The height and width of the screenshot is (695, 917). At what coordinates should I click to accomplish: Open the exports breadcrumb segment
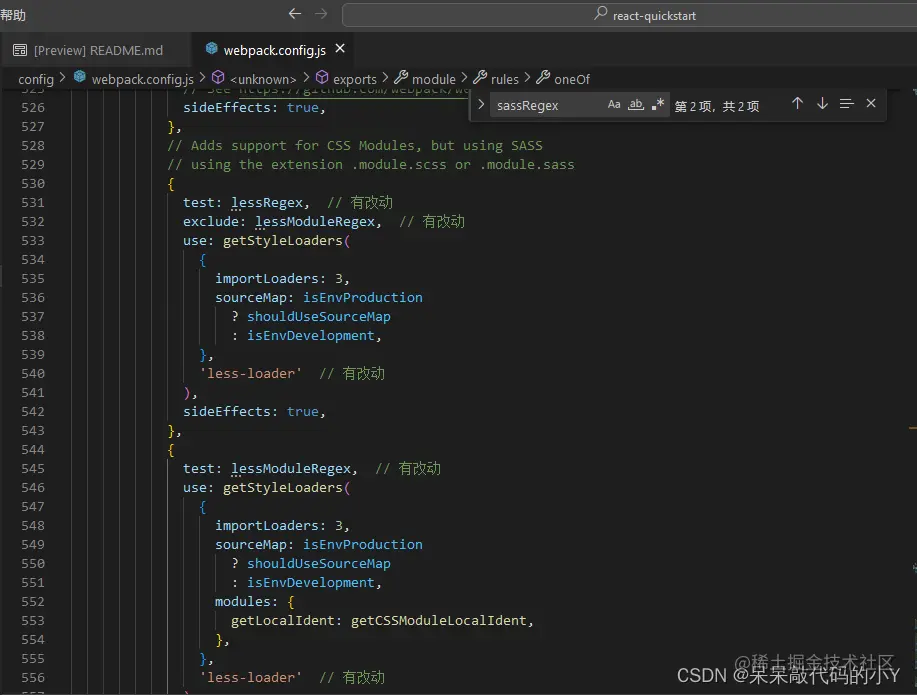[354, 79]
